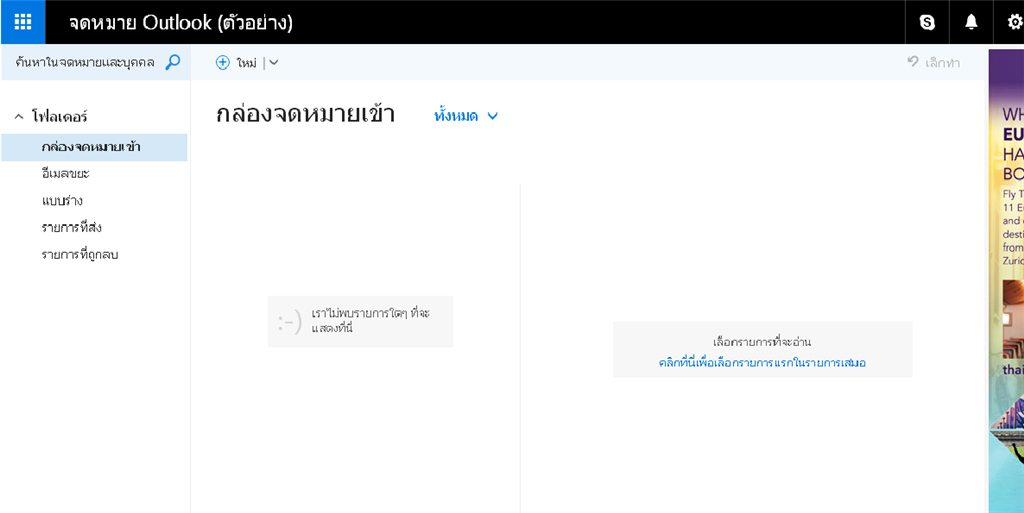Image resolution: width=1024 pixels, height=513 pixels.
Task: Click the undo arrow icon
Action: pyautogui.click(x=913, y=62)
